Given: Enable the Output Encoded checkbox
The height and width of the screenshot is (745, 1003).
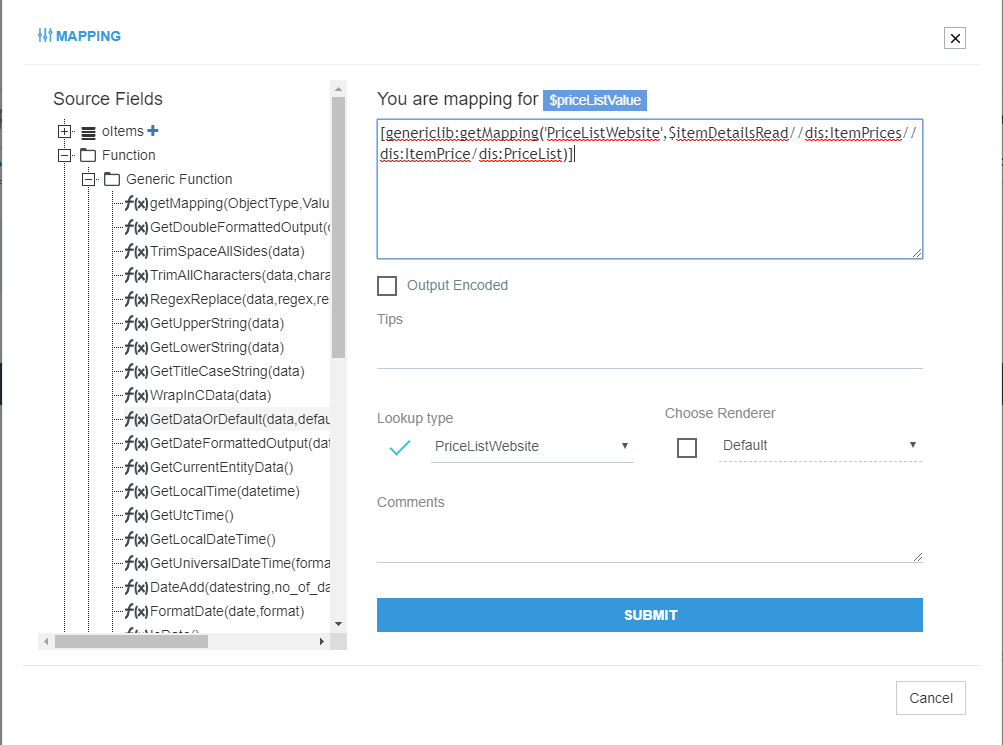Looking at the screenshot, I should pos(387,285).
